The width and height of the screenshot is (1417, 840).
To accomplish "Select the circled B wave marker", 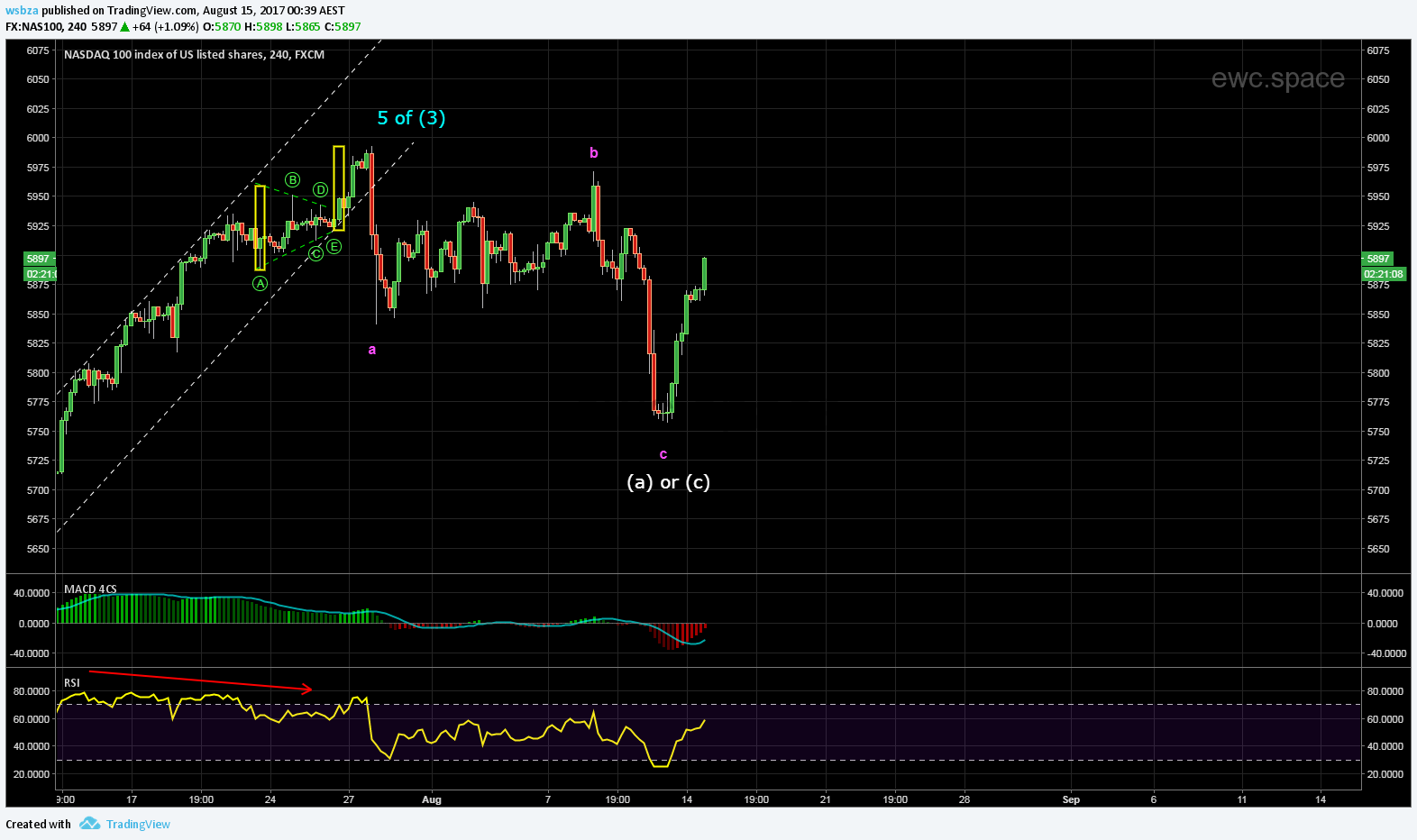I will pos(293,180).
